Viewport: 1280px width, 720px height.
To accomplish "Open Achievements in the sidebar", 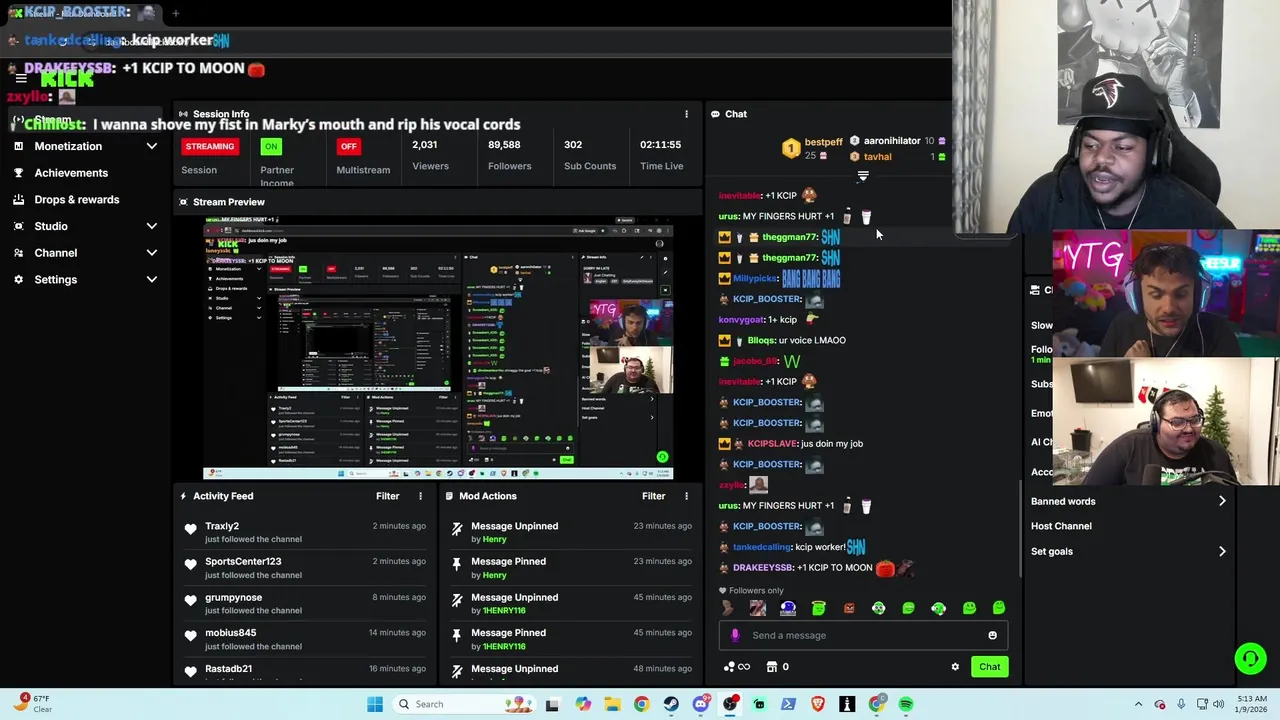I will click(71, 173).
